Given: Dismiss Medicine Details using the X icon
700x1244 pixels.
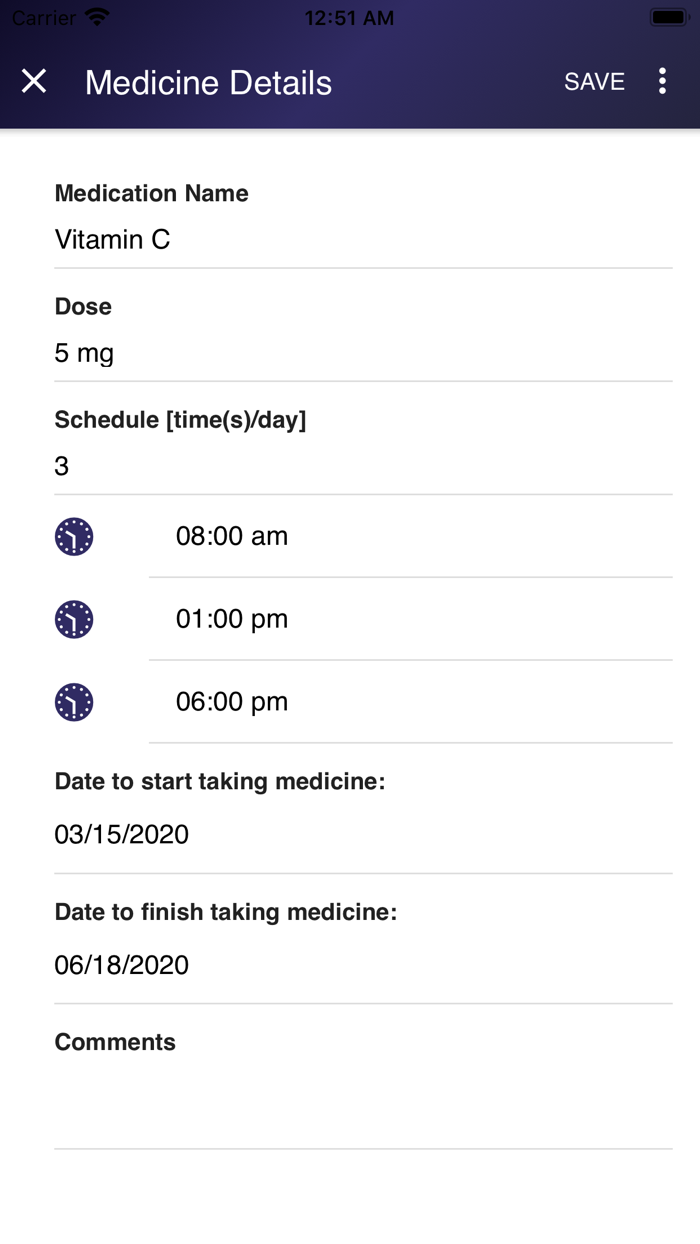Looking at the screenshot, I should point(34,82).
